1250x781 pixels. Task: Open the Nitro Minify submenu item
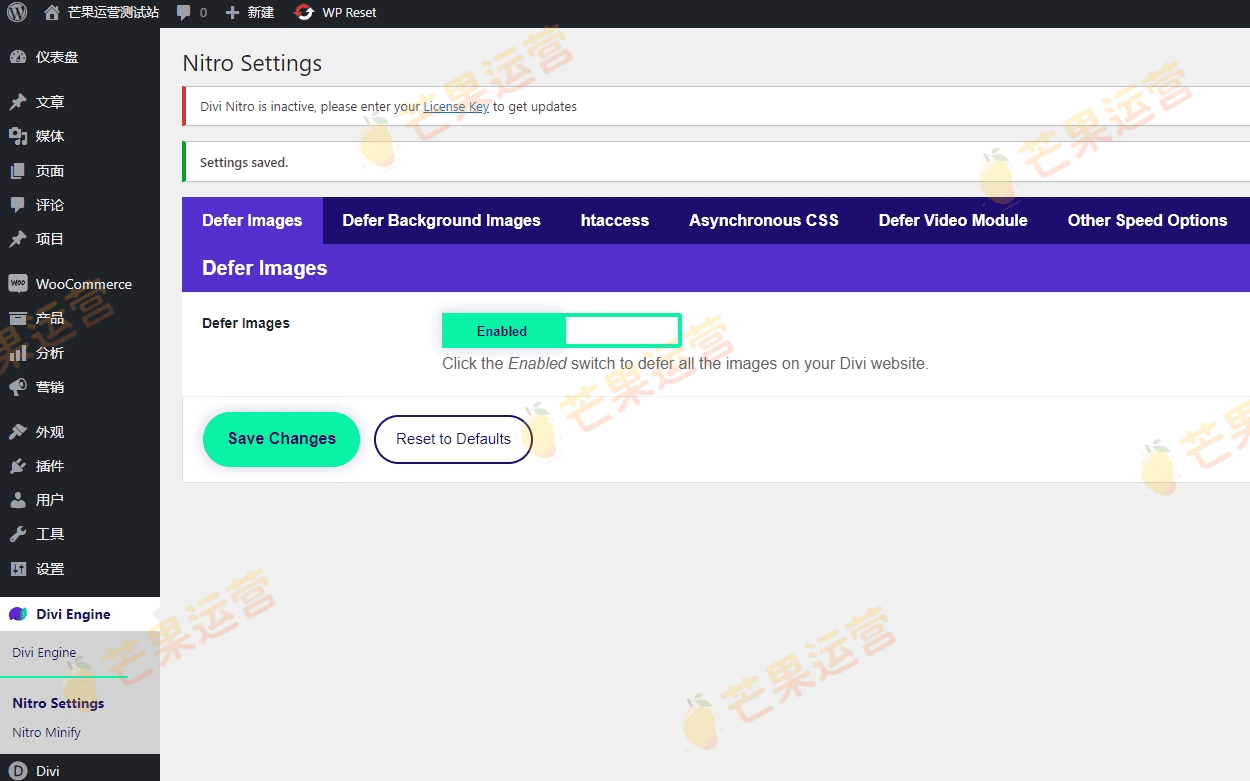(x=46, y=732)
